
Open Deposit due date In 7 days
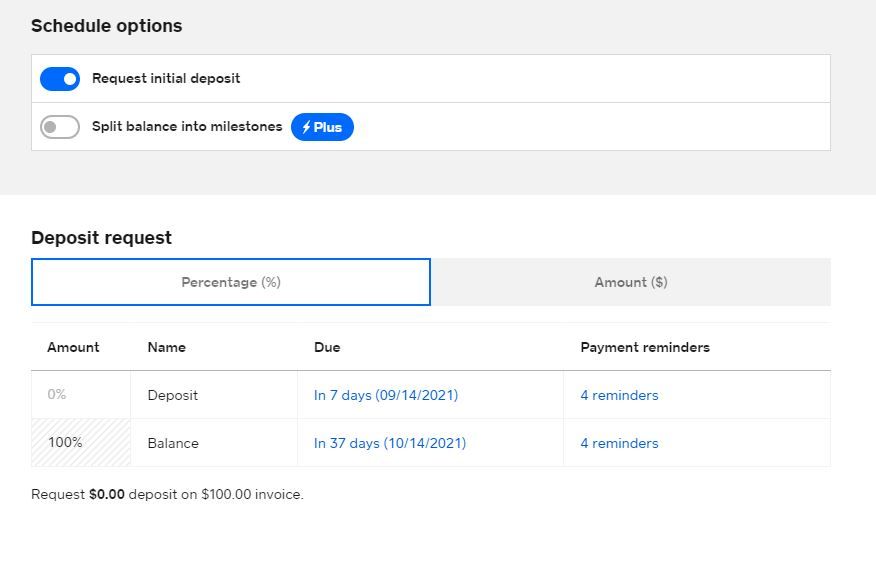coord(386,395)
